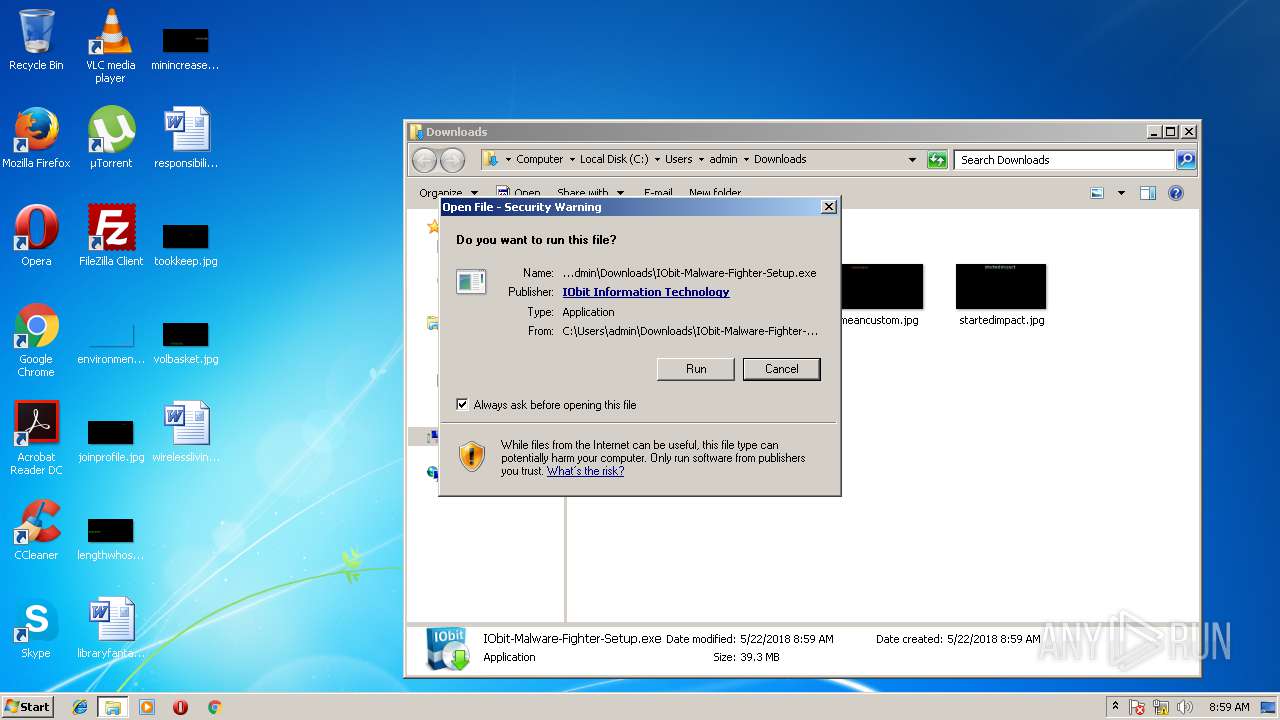Open the Opera browser shortcut
1280x720 pixels.
point(36,236)
